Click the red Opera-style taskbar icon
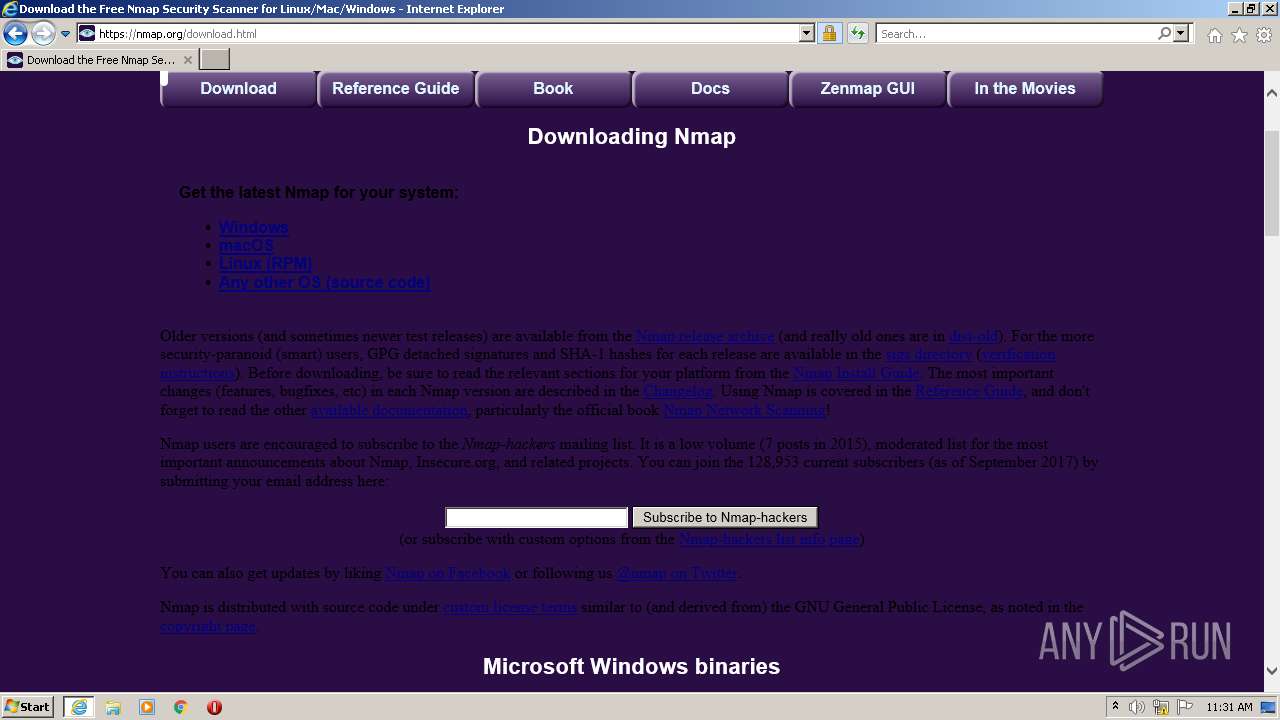This screenshot has width=1280, height=720. coord(214,707)
